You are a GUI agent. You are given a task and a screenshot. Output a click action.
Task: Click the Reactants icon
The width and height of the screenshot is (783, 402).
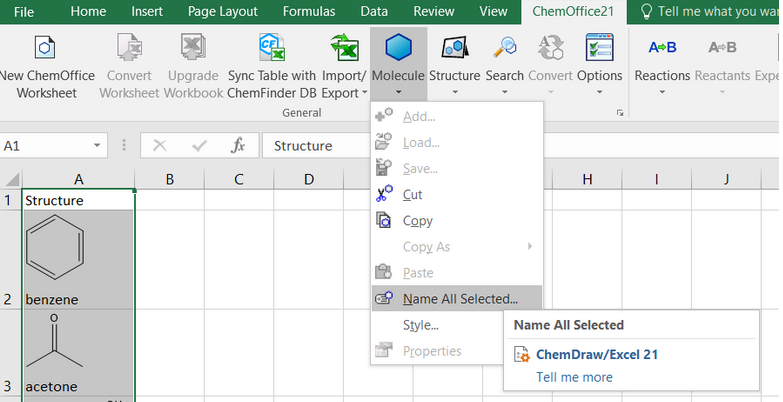(x=722, y=47)
